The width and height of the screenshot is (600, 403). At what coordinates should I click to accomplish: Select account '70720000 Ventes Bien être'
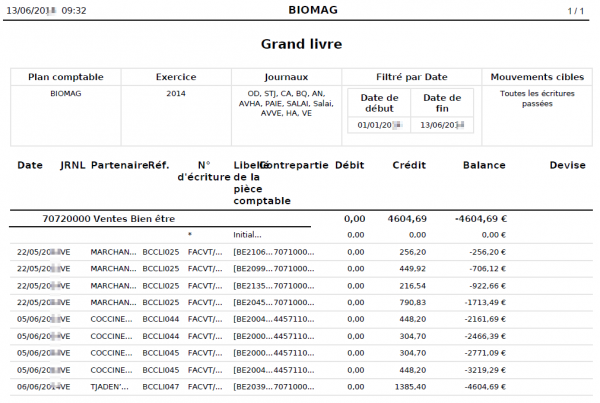[x=109, y=219]
